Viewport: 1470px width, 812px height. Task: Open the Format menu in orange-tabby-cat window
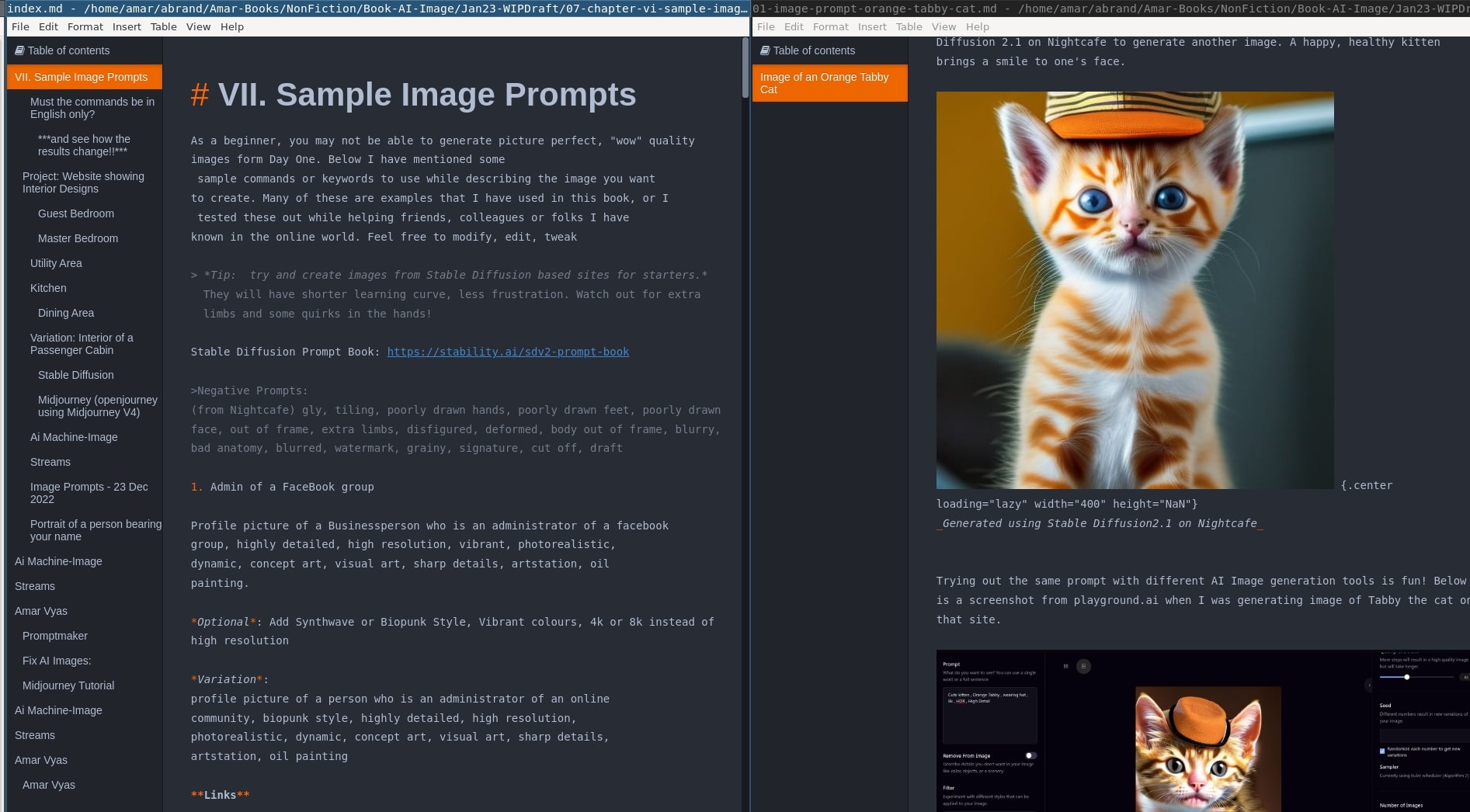831,26
